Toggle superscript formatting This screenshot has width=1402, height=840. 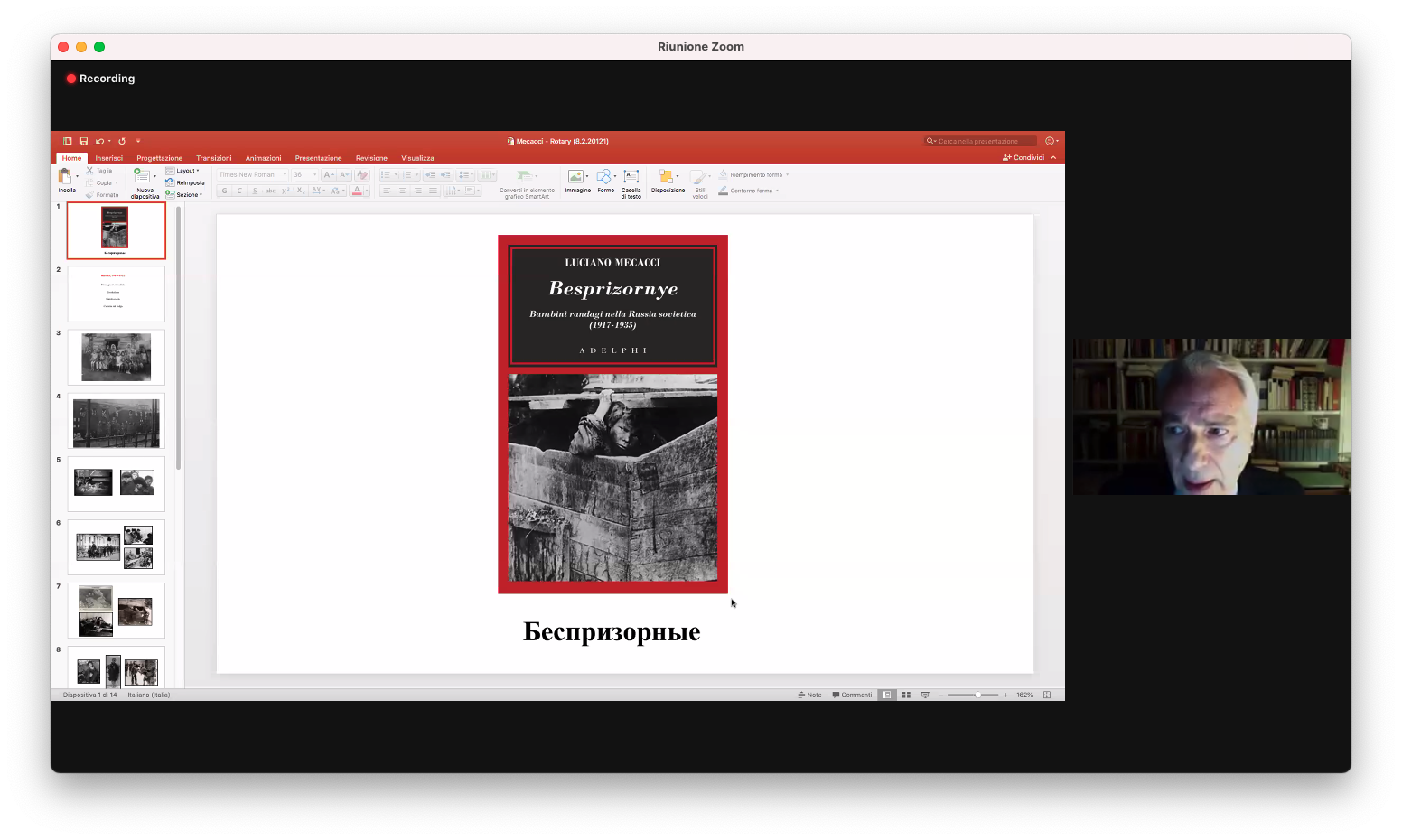point(285,191)
